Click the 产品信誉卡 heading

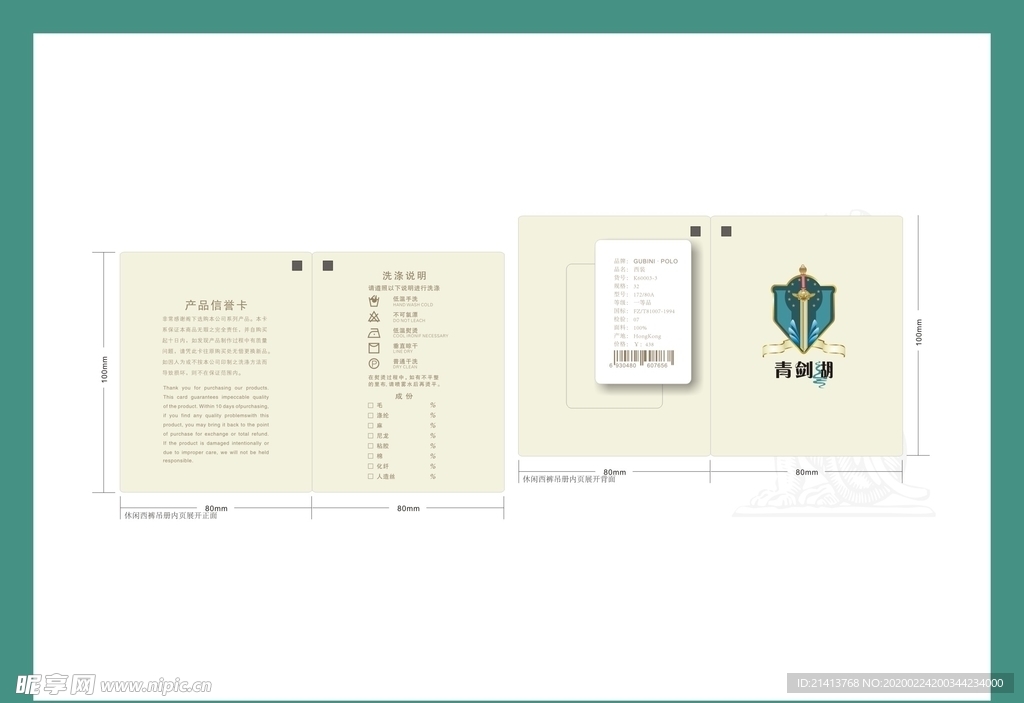[216, 305]
